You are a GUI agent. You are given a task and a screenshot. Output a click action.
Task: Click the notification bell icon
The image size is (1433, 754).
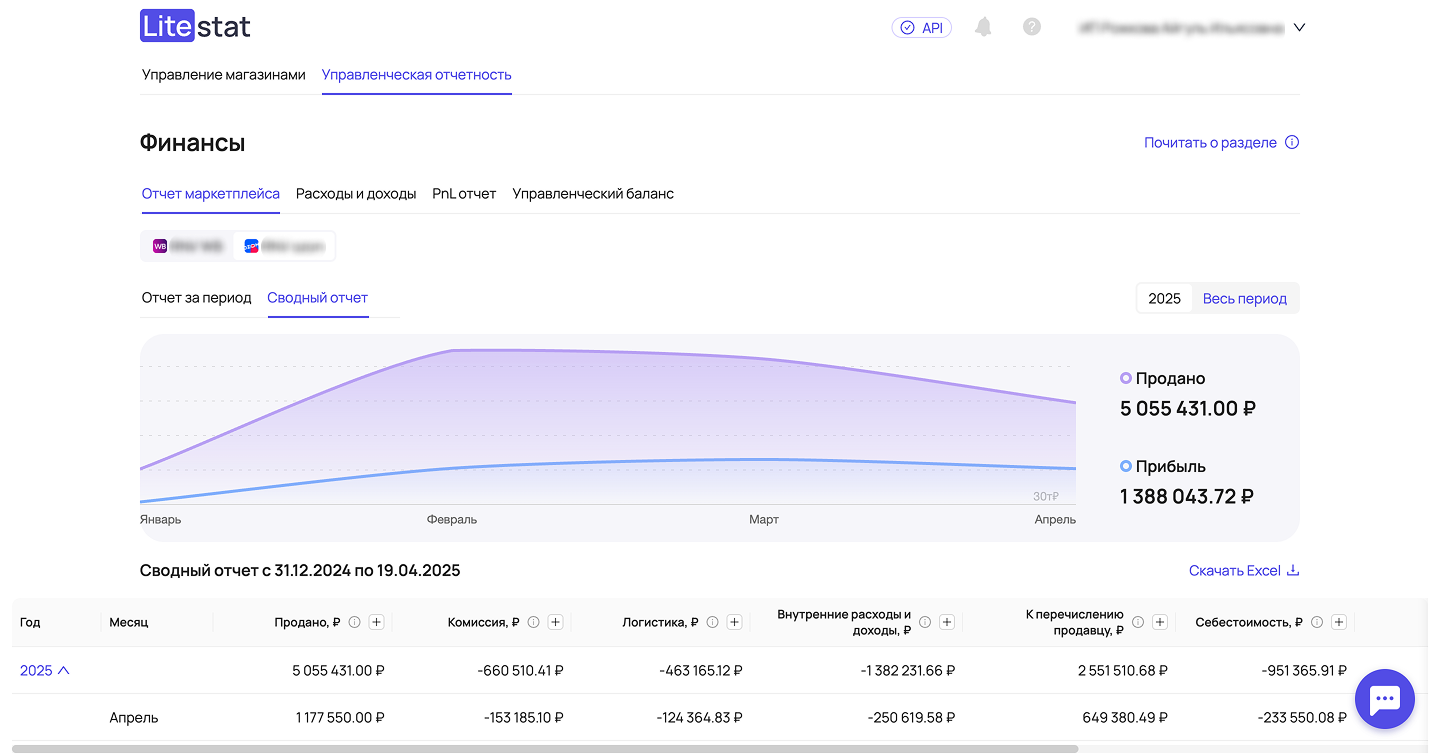click(983, 28)
